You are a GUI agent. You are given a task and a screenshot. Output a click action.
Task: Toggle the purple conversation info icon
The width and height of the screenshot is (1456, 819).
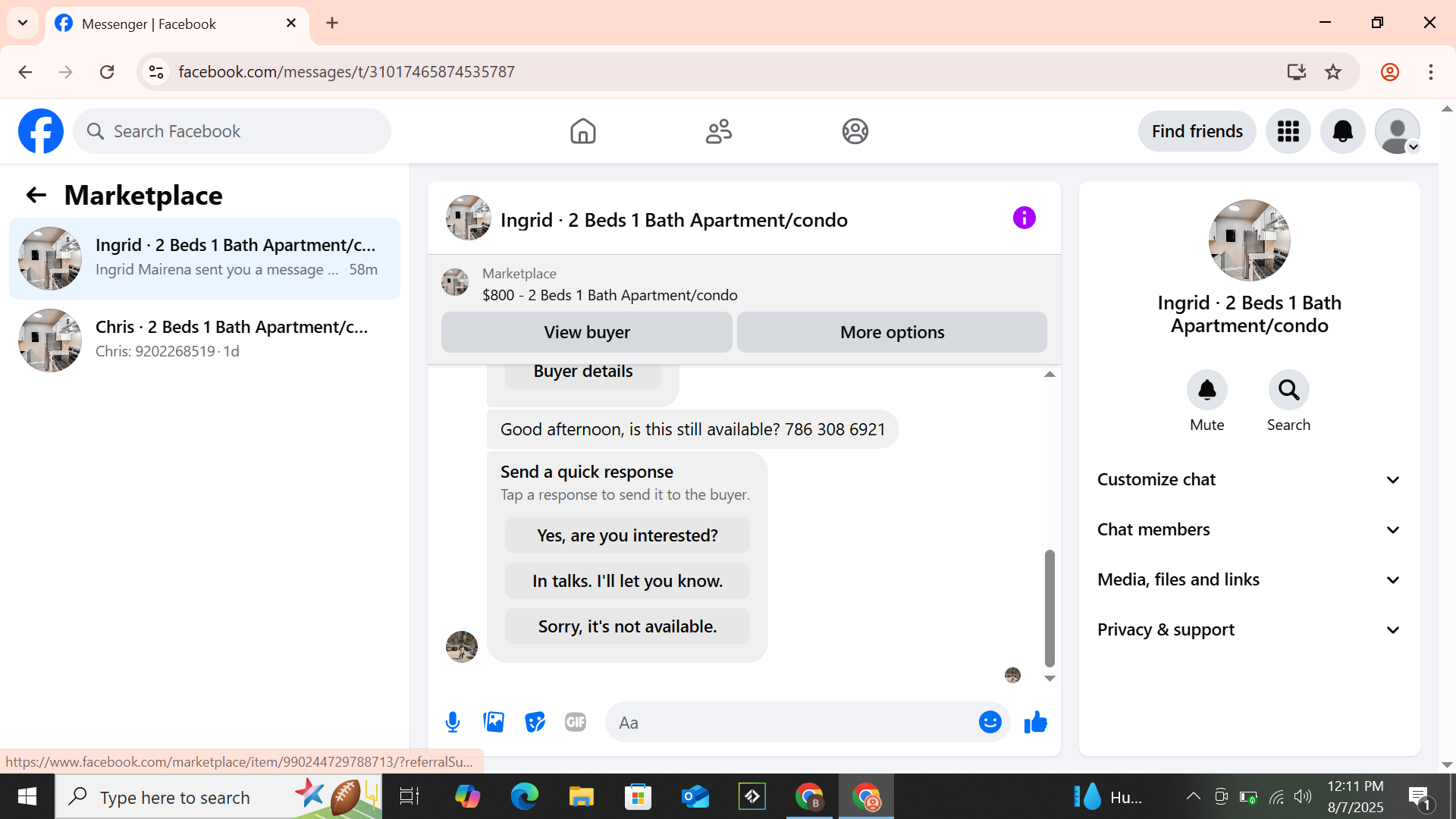click(x=1024, y=218)
